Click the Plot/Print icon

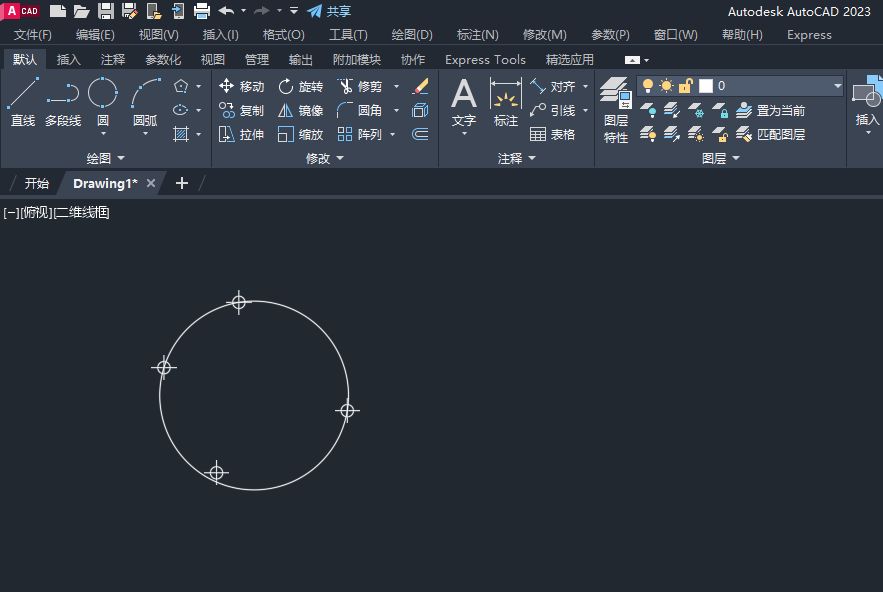(x=202, y=11)
